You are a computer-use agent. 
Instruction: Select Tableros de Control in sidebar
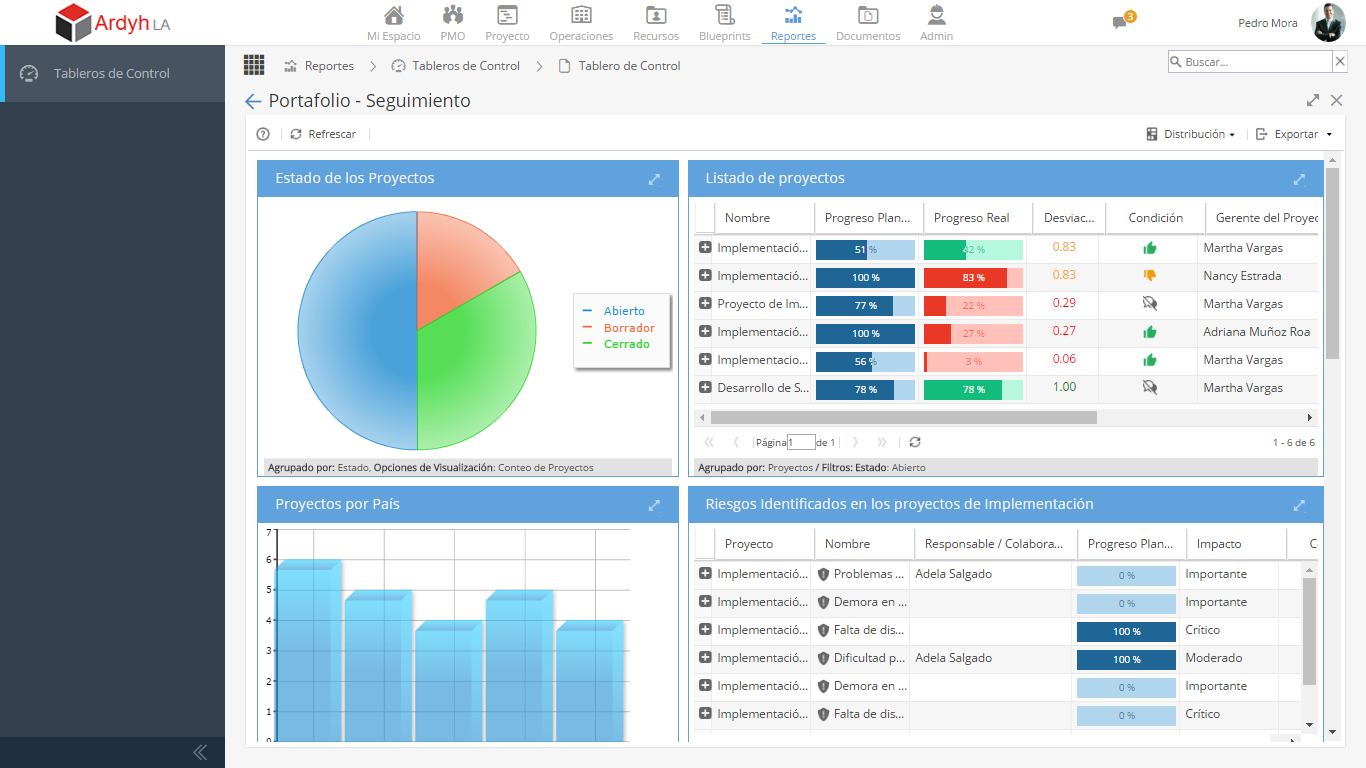pos(112,73)
